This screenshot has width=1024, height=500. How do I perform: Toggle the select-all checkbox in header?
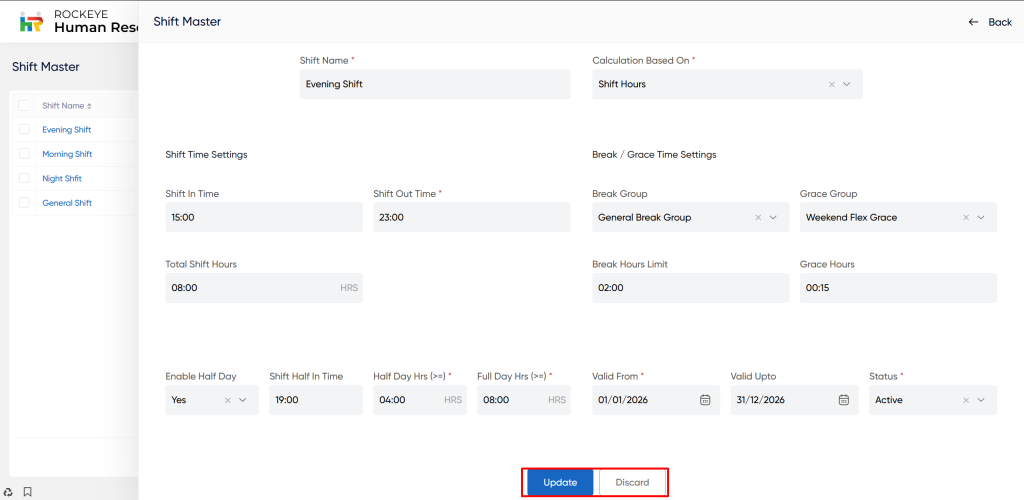pyautogui.click(x=24, y=106)
